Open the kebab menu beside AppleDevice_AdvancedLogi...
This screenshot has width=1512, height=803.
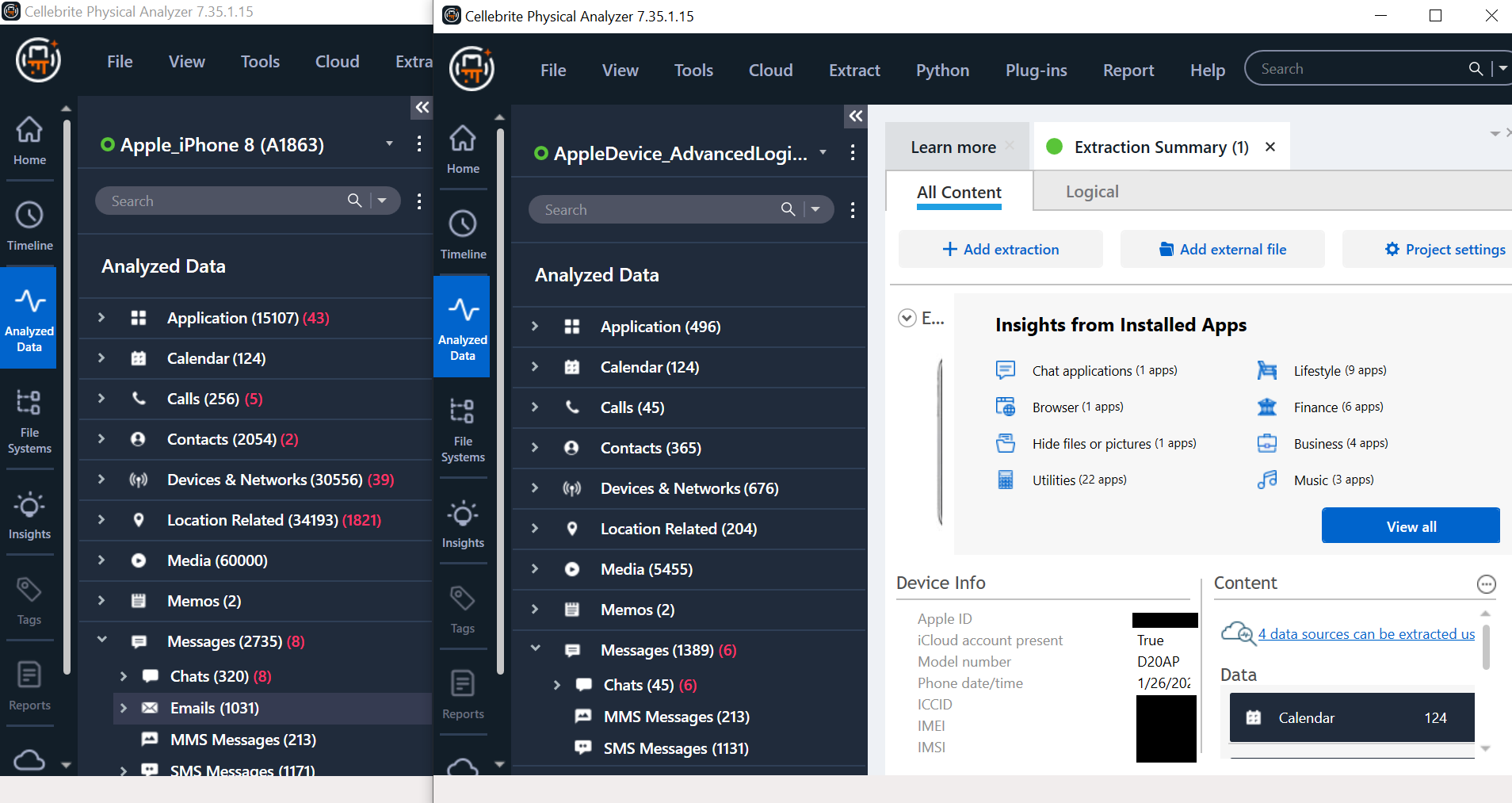(853, 153)
